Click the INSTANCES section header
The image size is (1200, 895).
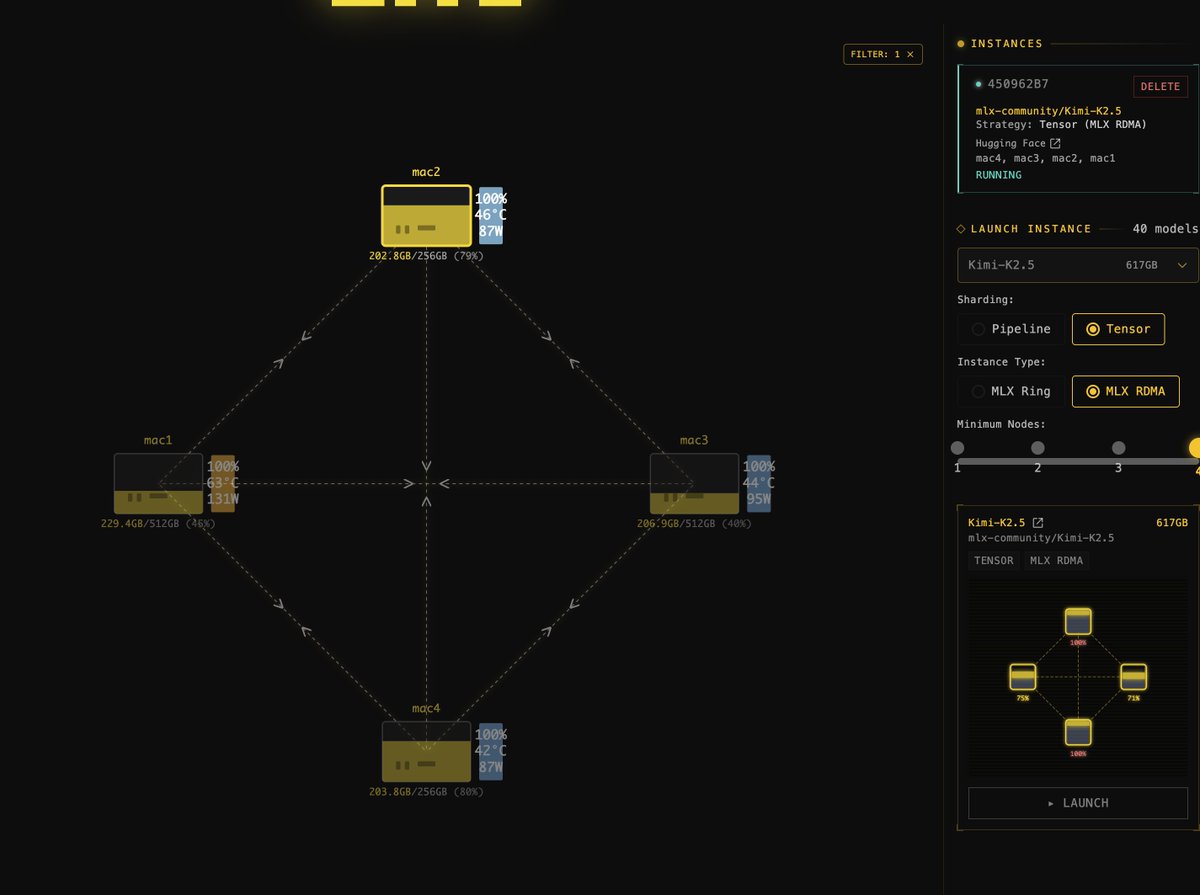tap(1006, 44)
